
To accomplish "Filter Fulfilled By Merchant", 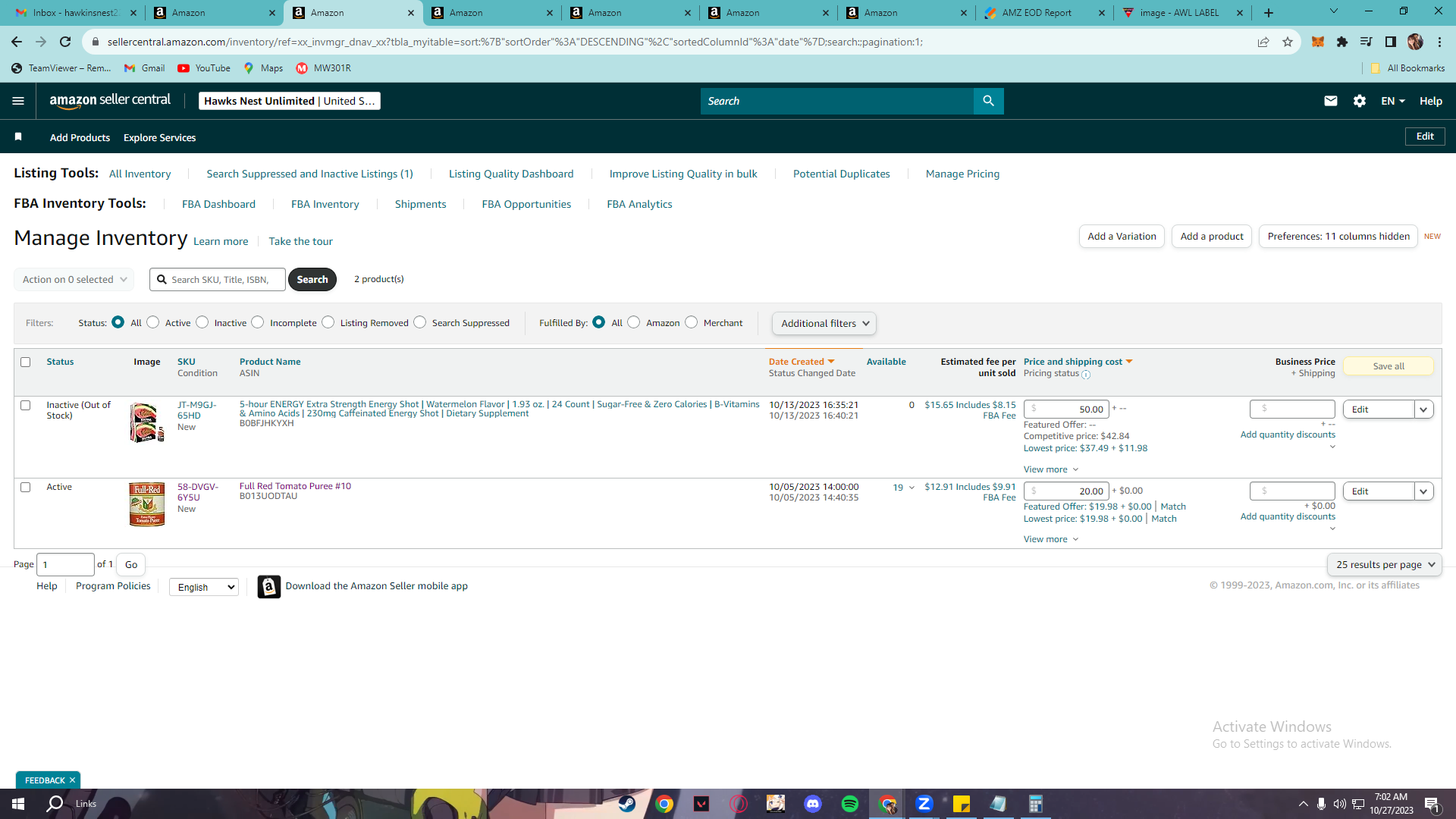I will tap(692, 322).
